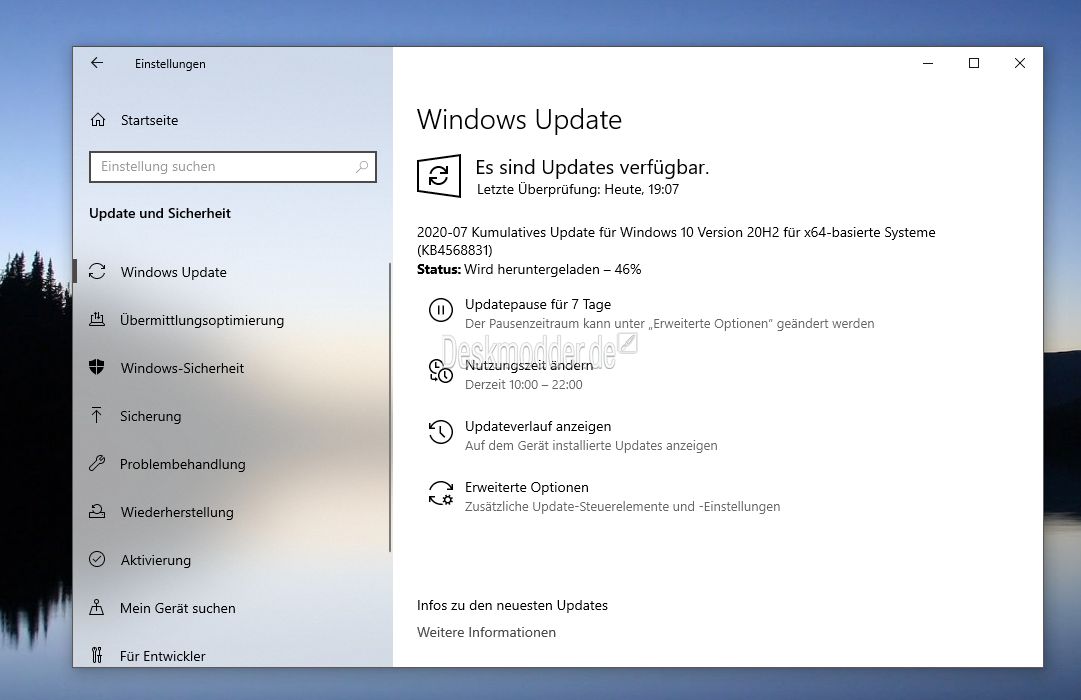Follow the Weitere Informationen link
1081x700 pixels.
pyautogui.click(x=486, y=632)
